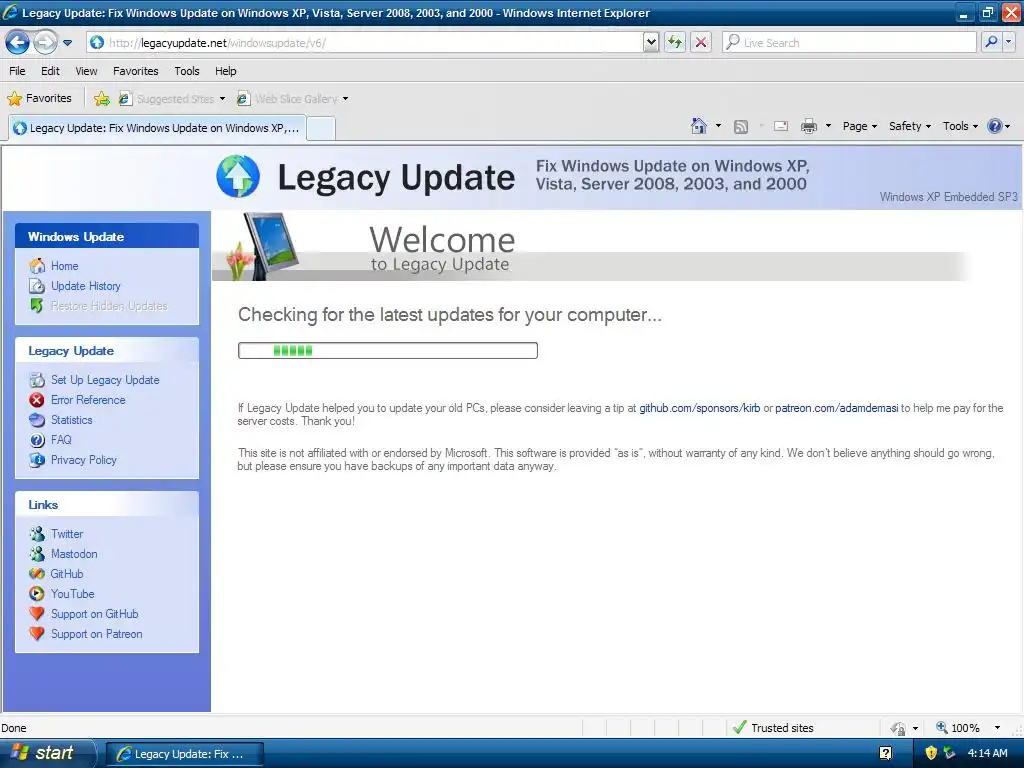Open the File menu
This screenshot has height=768, width=1024.
coord(18,71)
